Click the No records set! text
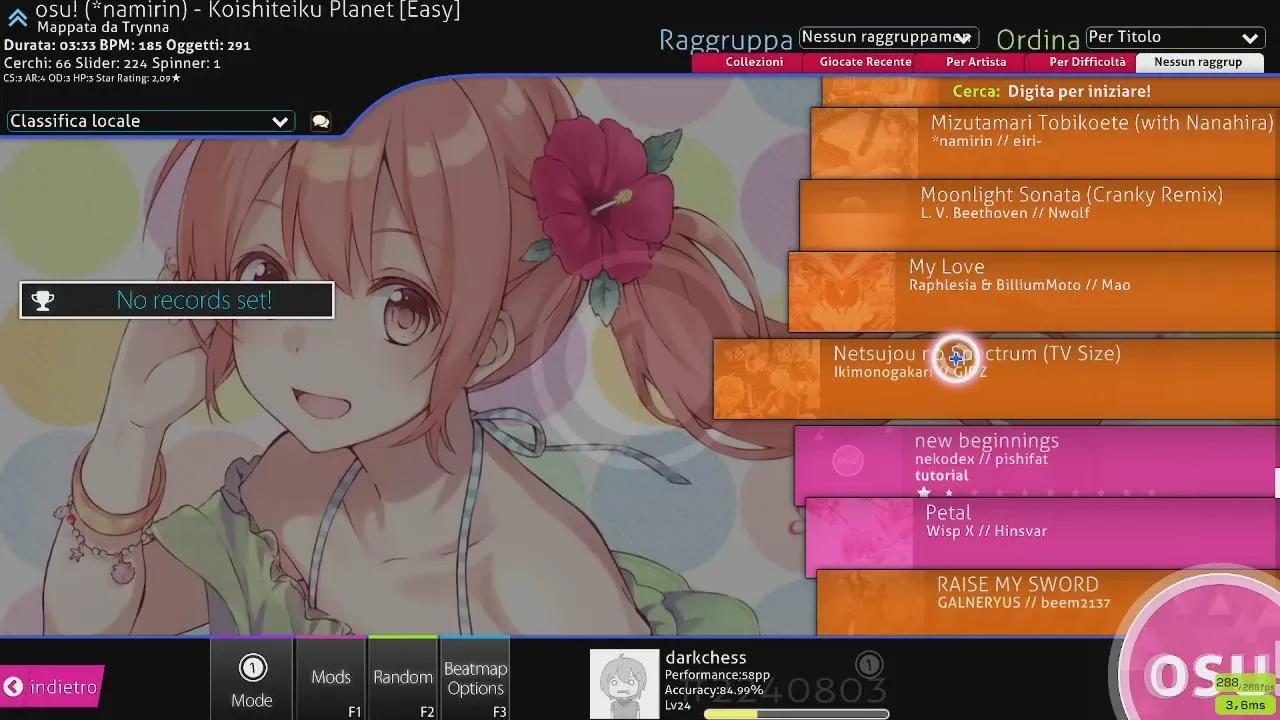 point(194,300)
